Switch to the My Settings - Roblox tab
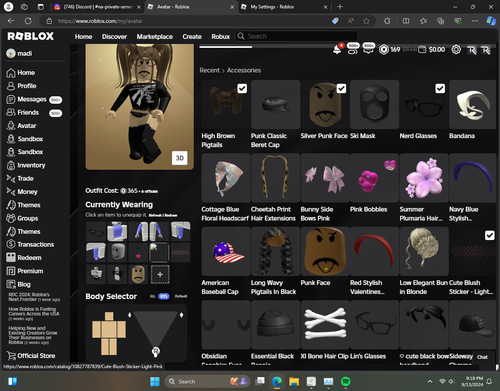The width and height of the screenshot is (500, 391). click(x=284, y=7)
